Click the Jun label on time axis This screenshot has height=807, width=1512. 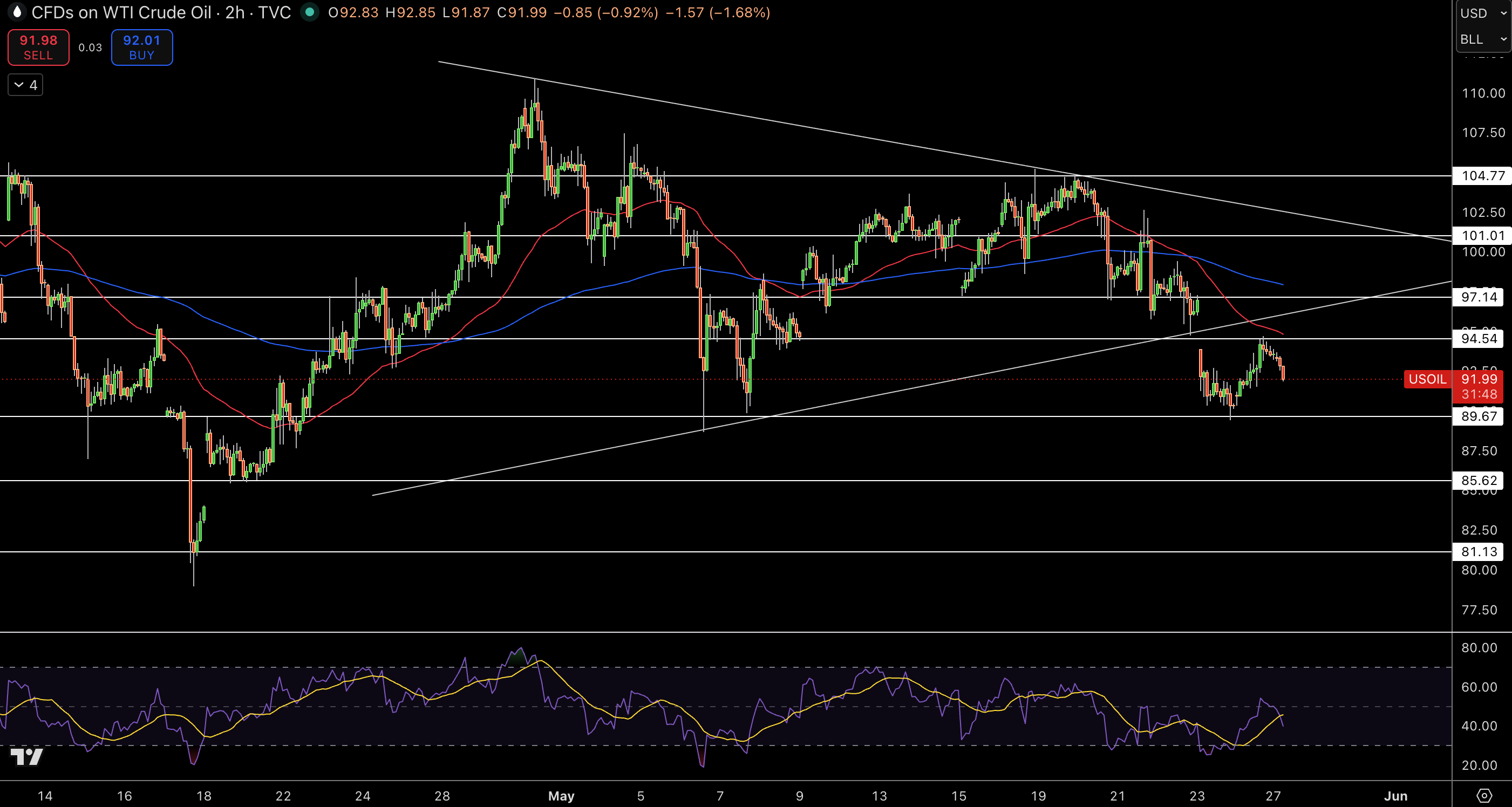(1396, 796)
